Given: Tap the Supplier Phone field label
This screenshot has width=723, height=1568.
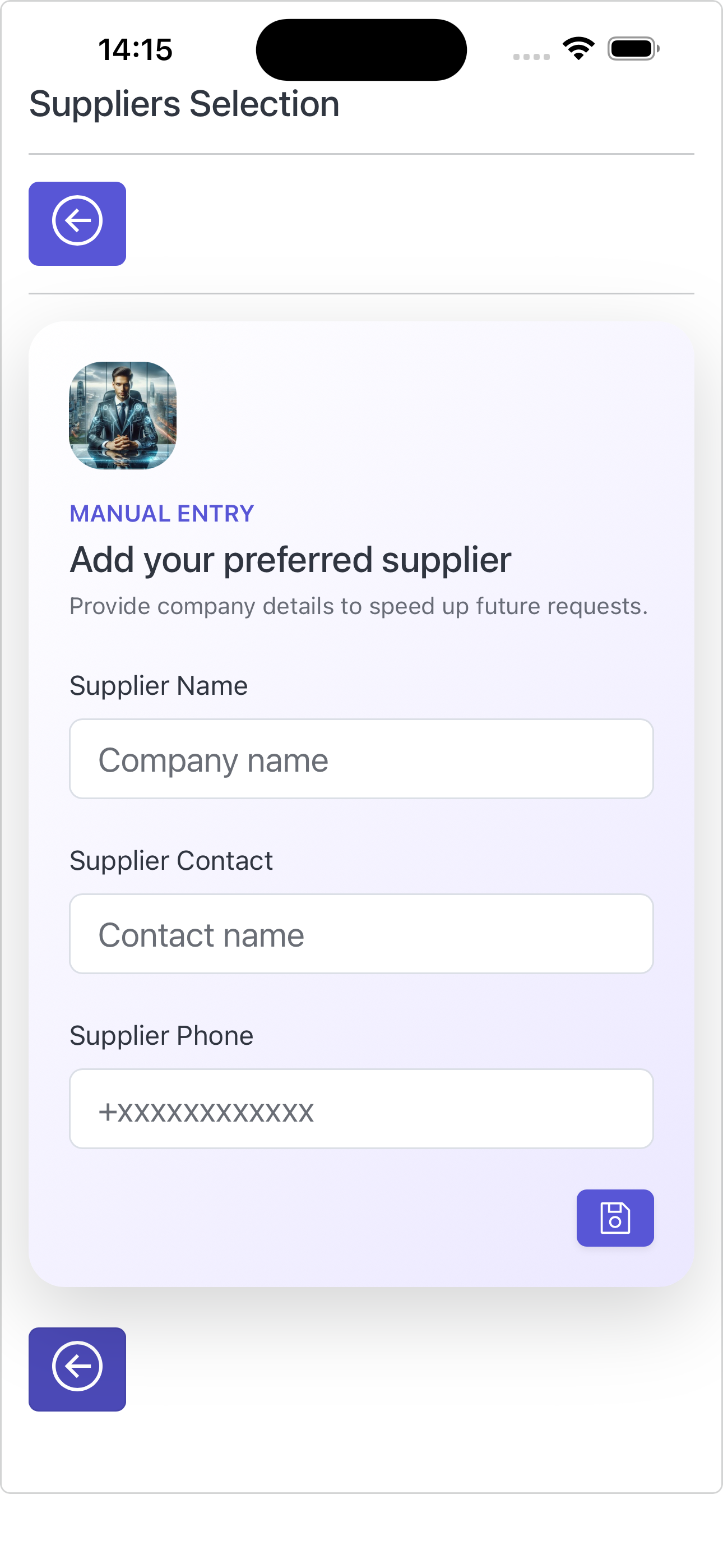Looking at the screenshot, I should (161, 1035).
